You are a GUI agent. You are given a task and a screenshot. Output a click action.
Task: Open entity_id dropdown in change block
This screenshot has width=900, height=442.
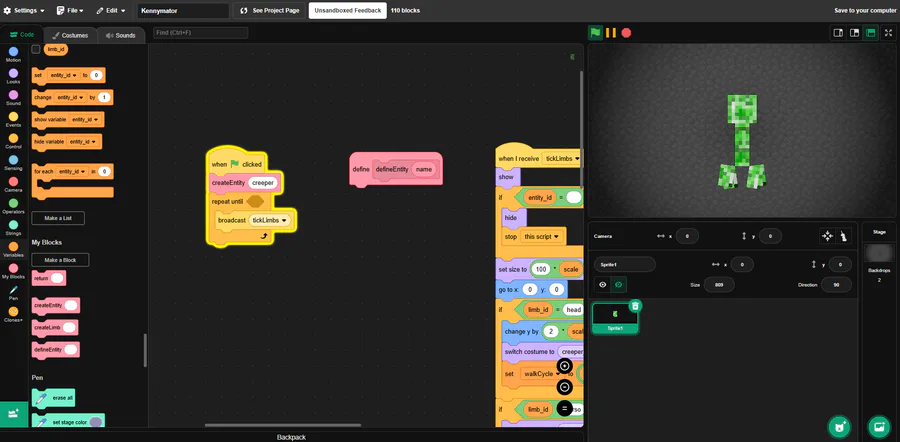point(71,98)
